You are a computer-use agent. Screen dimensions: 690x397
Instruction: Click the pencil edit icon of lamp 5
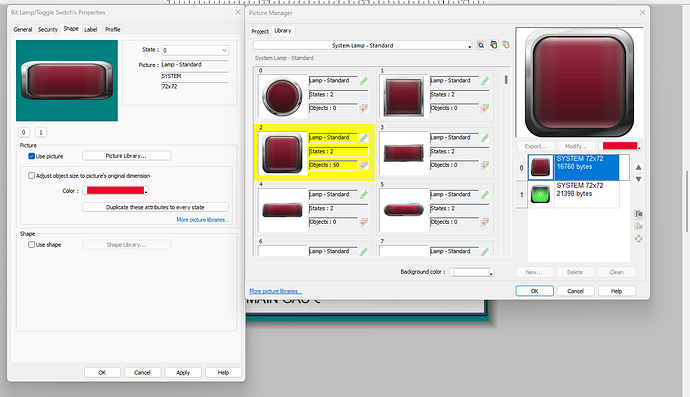pos(484,195)
